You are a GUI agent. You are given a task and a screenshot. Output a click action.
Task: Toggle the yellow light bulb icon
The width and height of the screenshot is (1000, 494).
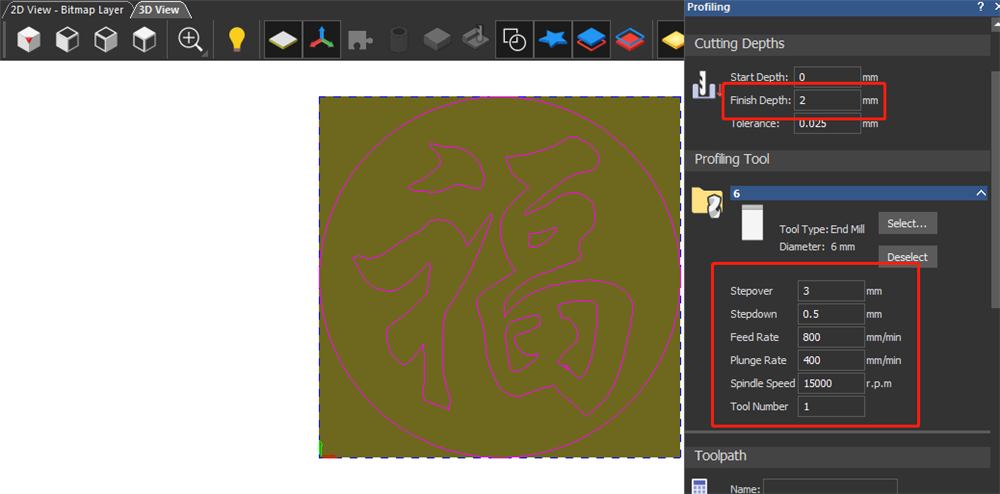click(x=236, y=40)
